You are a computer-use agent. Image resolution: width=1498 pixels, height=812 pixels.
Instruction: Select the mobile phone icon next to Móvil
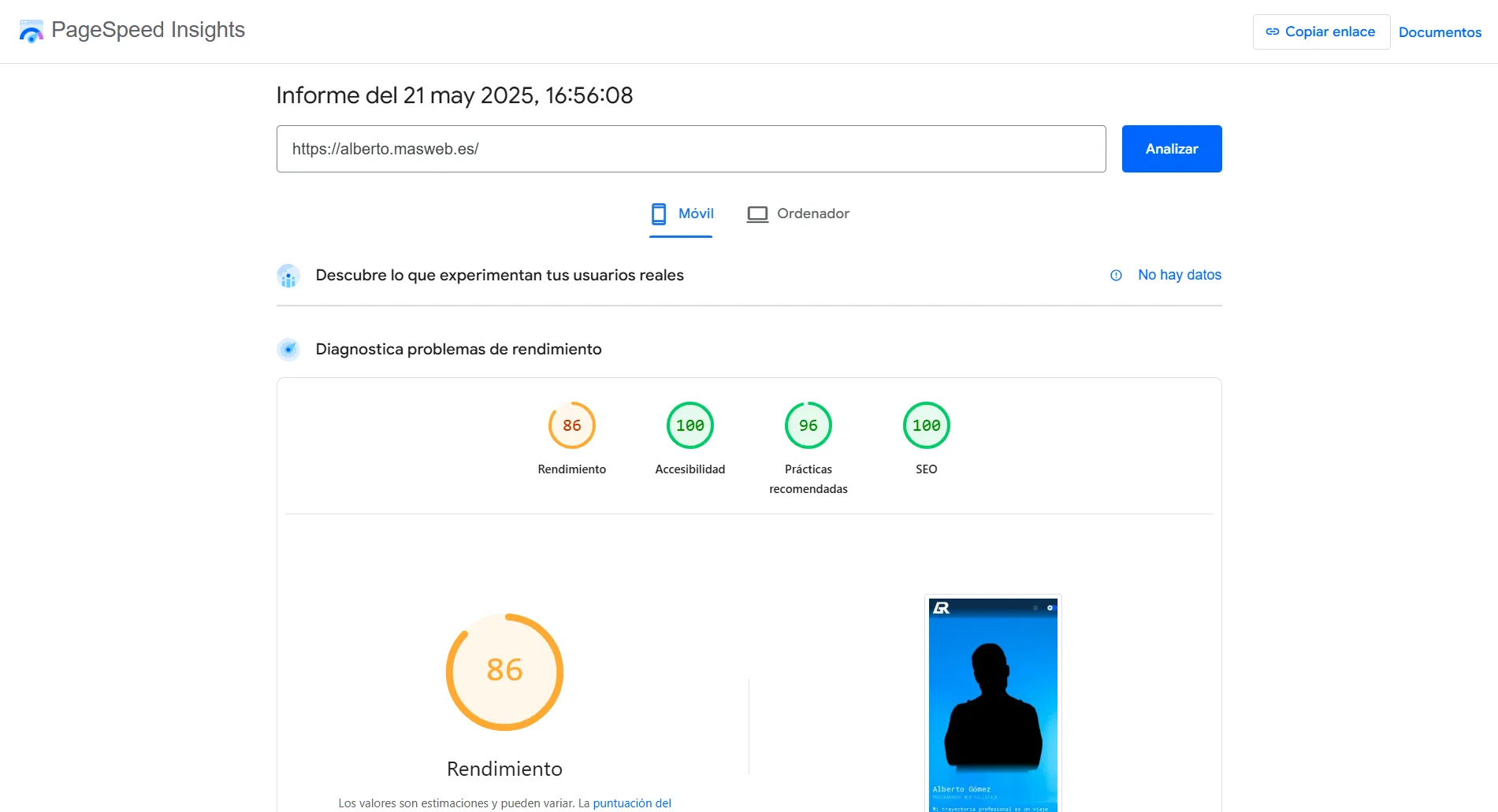tap(659, 213)
